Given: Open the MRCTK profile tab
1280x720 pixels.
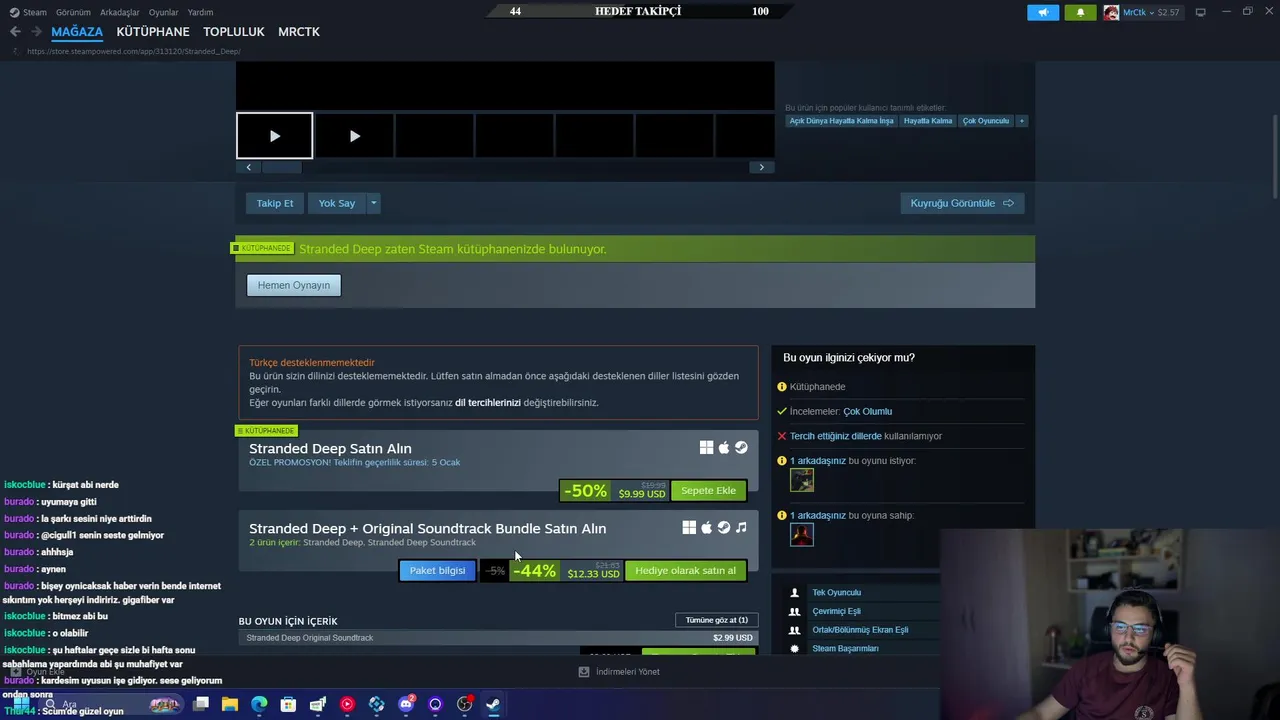Looking at the screenshot, I should (x=299, y=32).
